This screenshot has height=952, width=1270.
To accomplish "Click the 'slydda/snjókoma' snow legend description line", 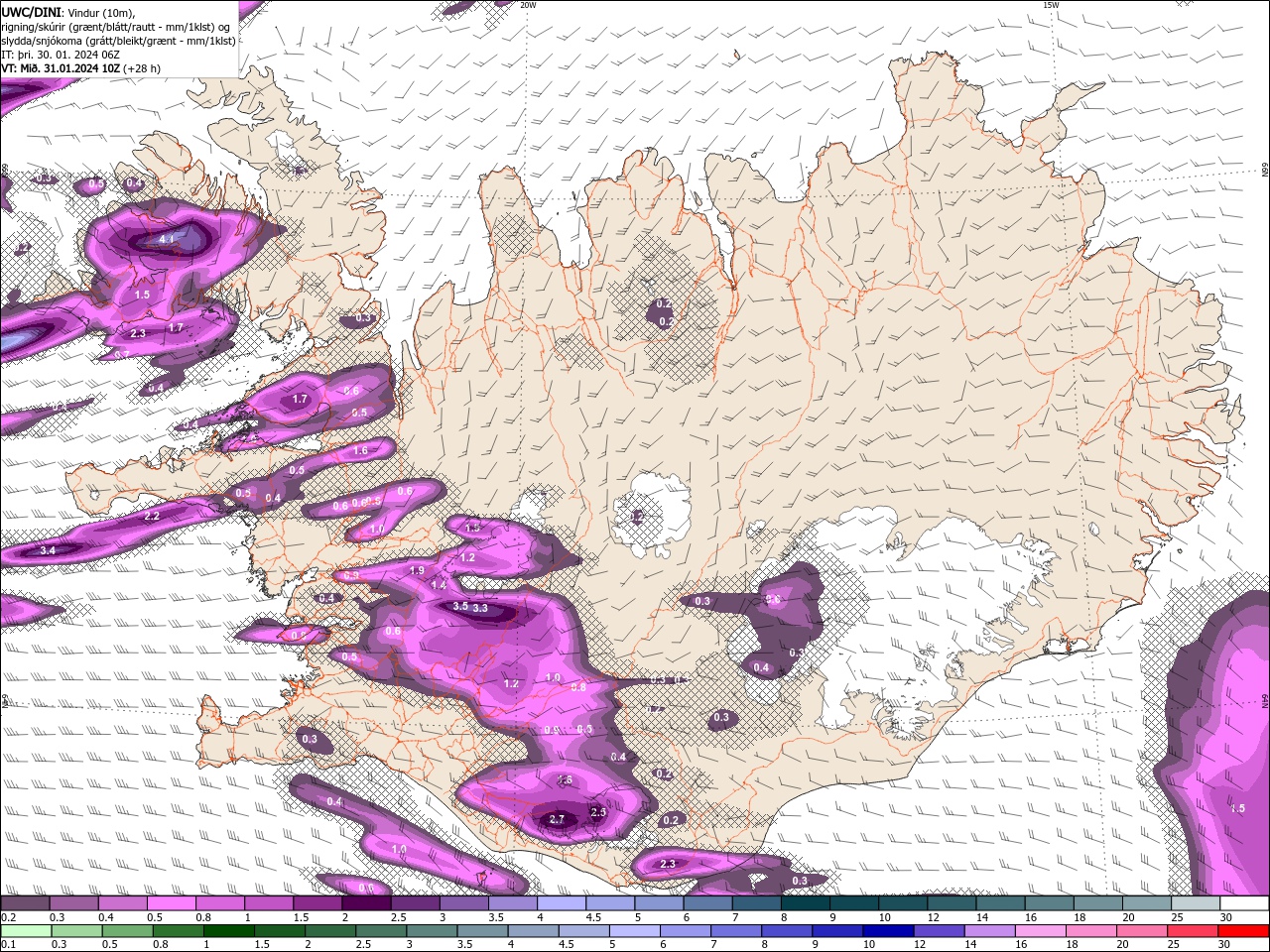I will [x=118, y=41].
